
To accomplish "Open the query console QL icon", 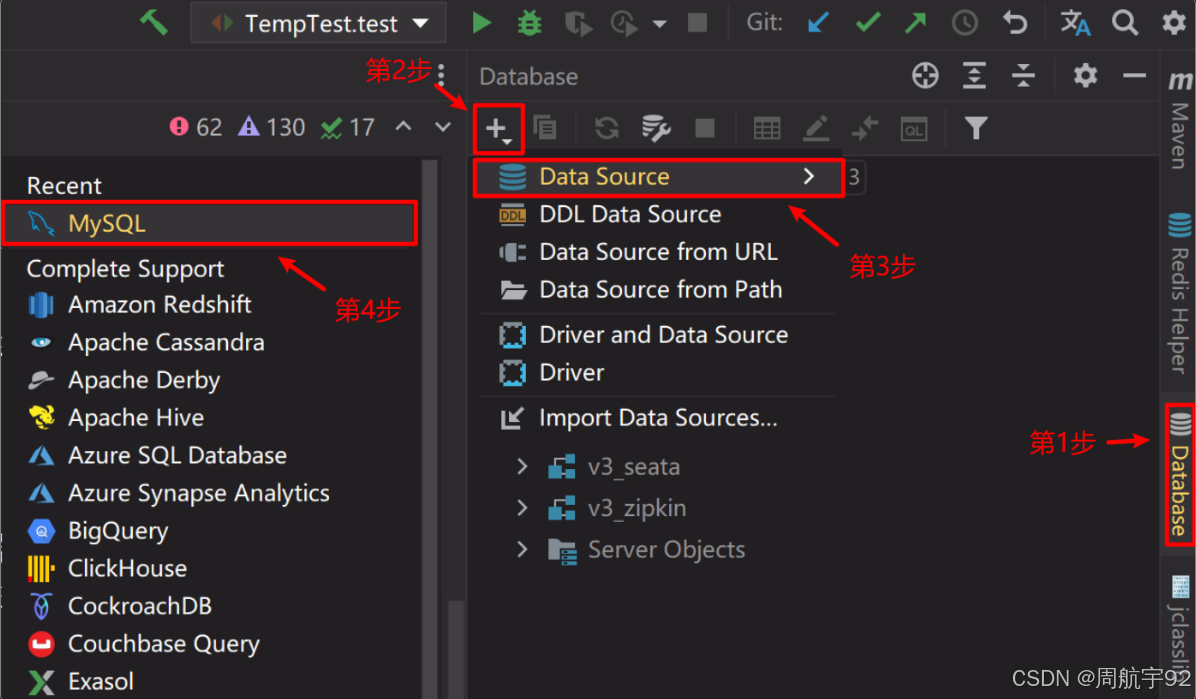I will tap(914, 128).
